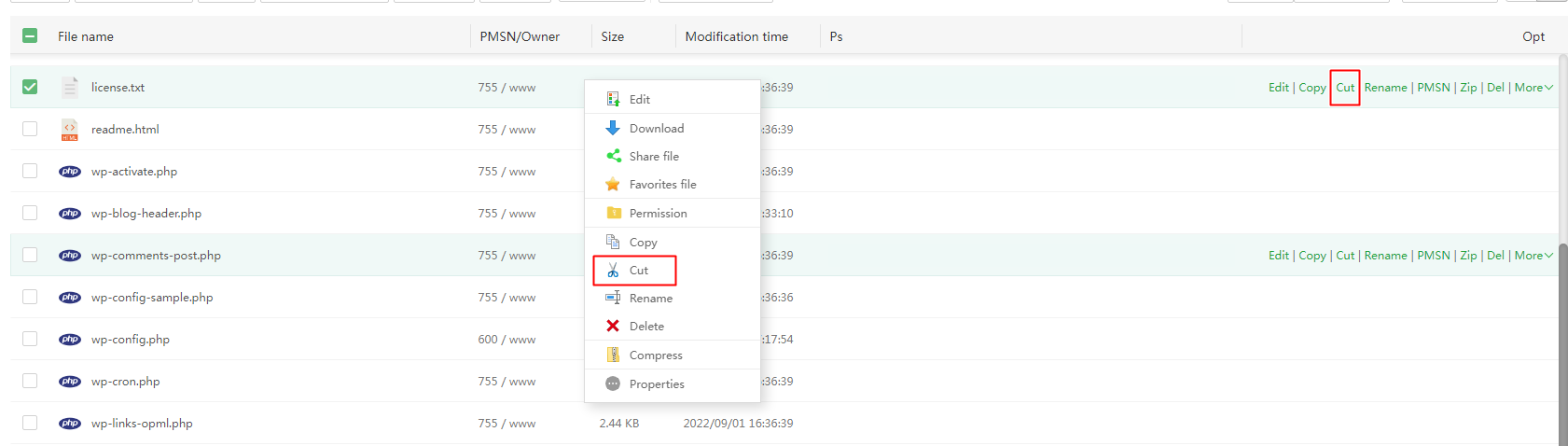Tick the checkbox for wp-config.php
Screen dimensions: 1568x446
(30, 339)
